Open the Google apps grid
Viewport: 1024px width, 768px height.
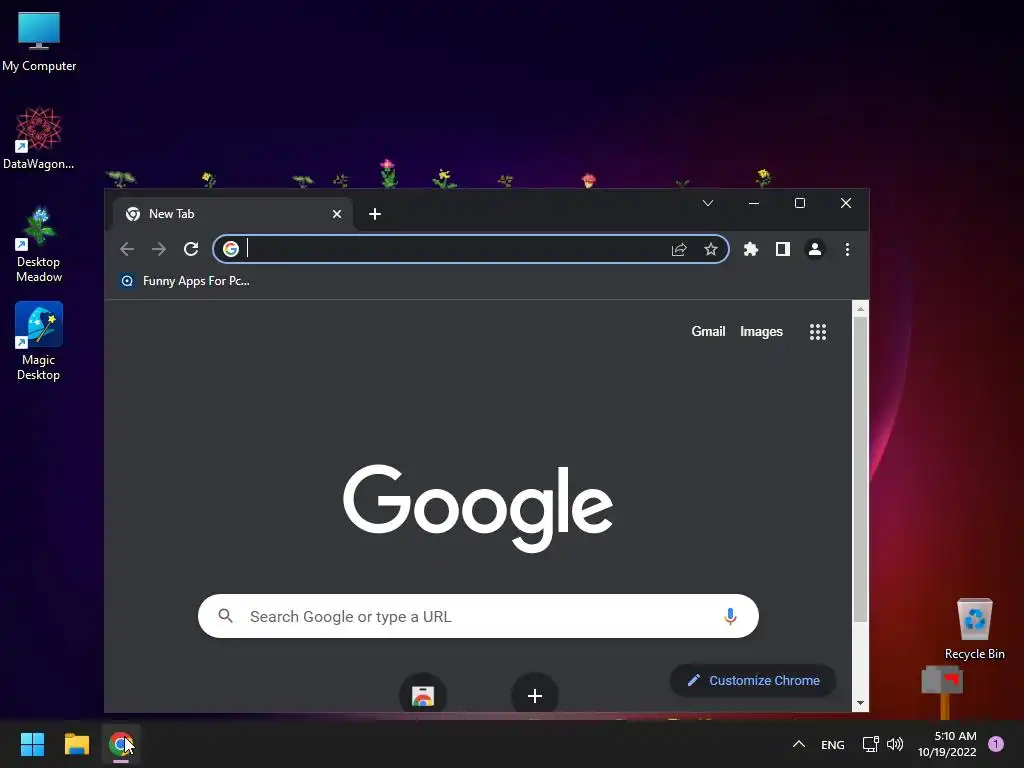pyautogui.click(x=818, y=332)
